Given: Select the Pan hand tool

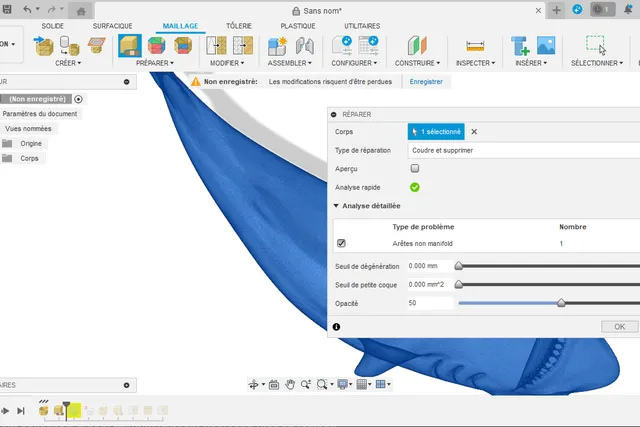Looking at the screenshot, I should pos(290,384).
